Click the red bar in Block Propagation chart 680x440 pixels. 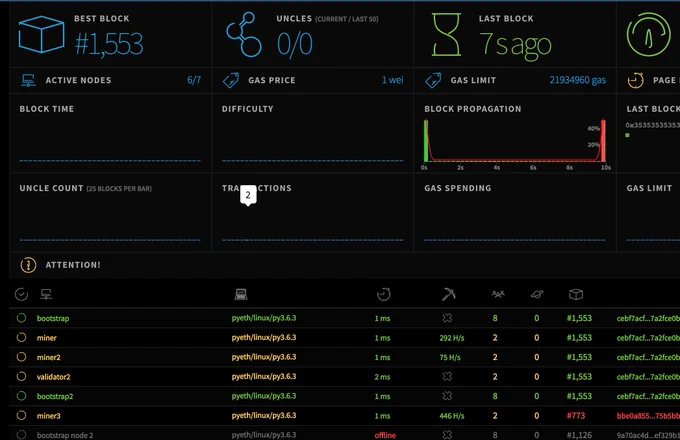tap(603, 141)
